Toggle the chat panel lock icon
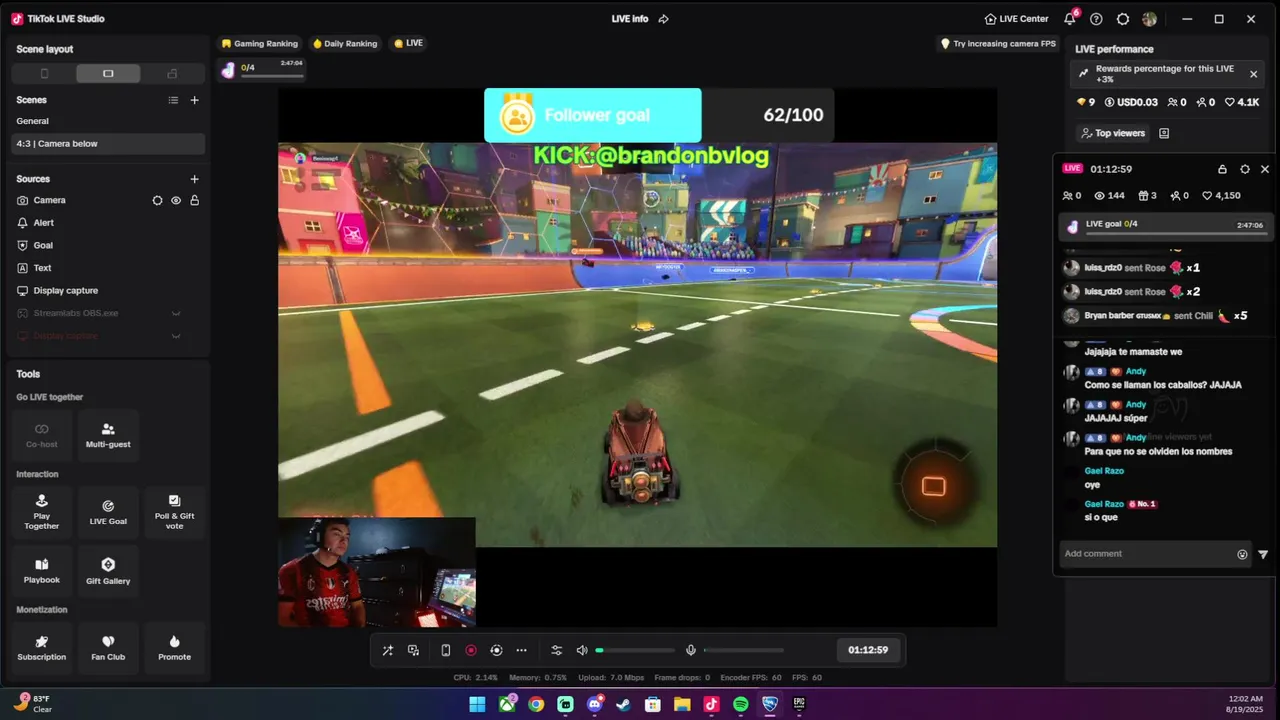Screen dimensions: 1280x720 (1222, 169)
